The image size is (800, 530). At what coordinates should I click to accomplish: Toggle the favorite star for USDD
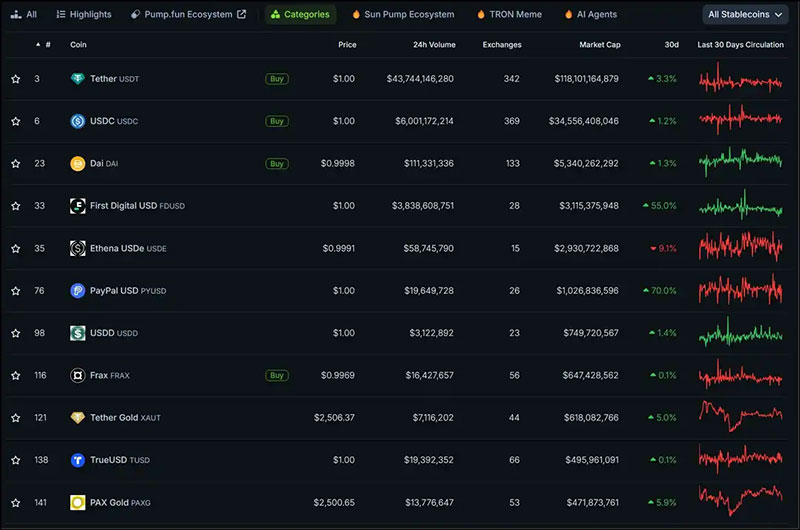click(x=16, y=333)
